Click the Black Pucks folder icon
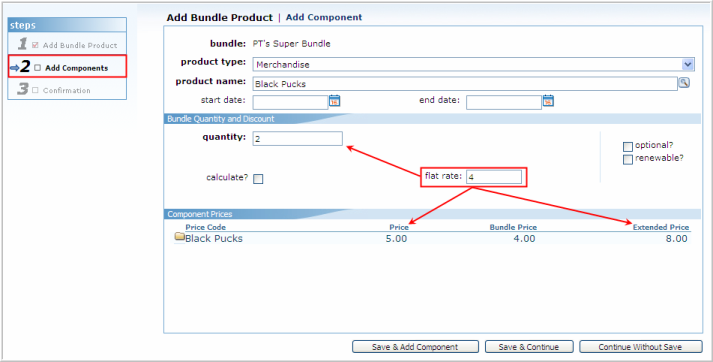713x362 pixels. (180, 236)
